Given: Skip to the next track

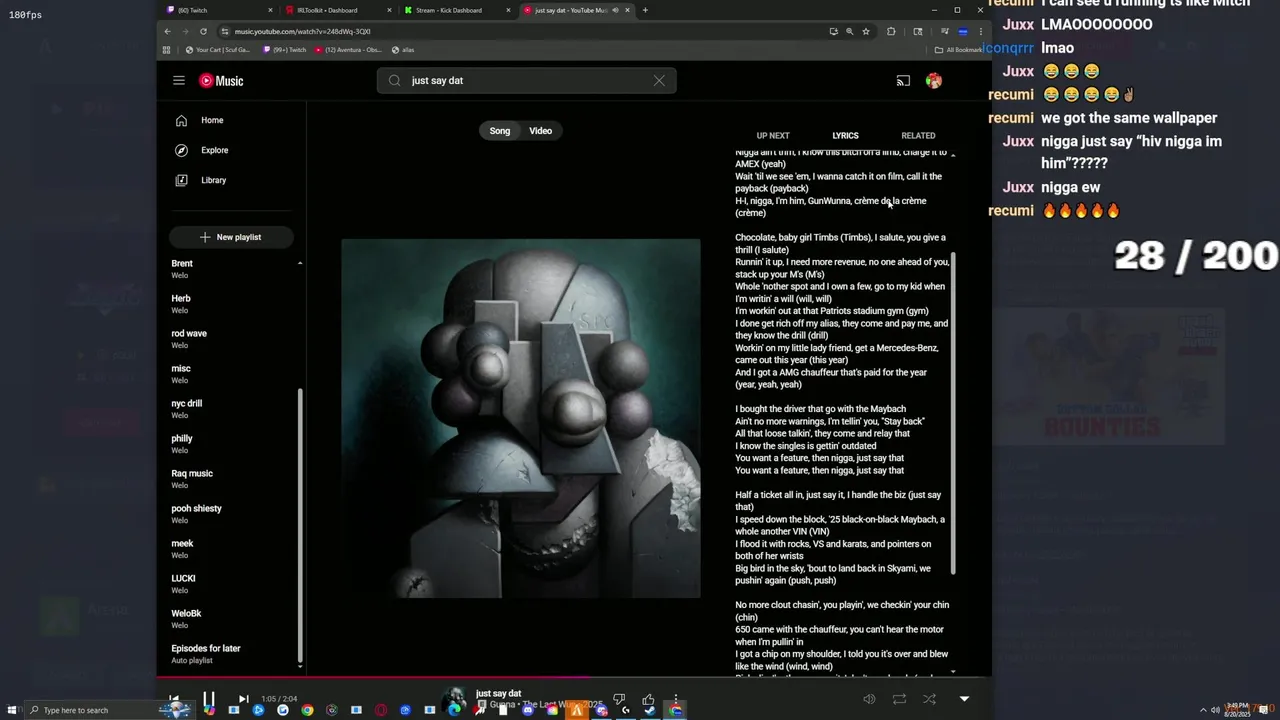Looking at the screenshot, I should click(243, 699).
